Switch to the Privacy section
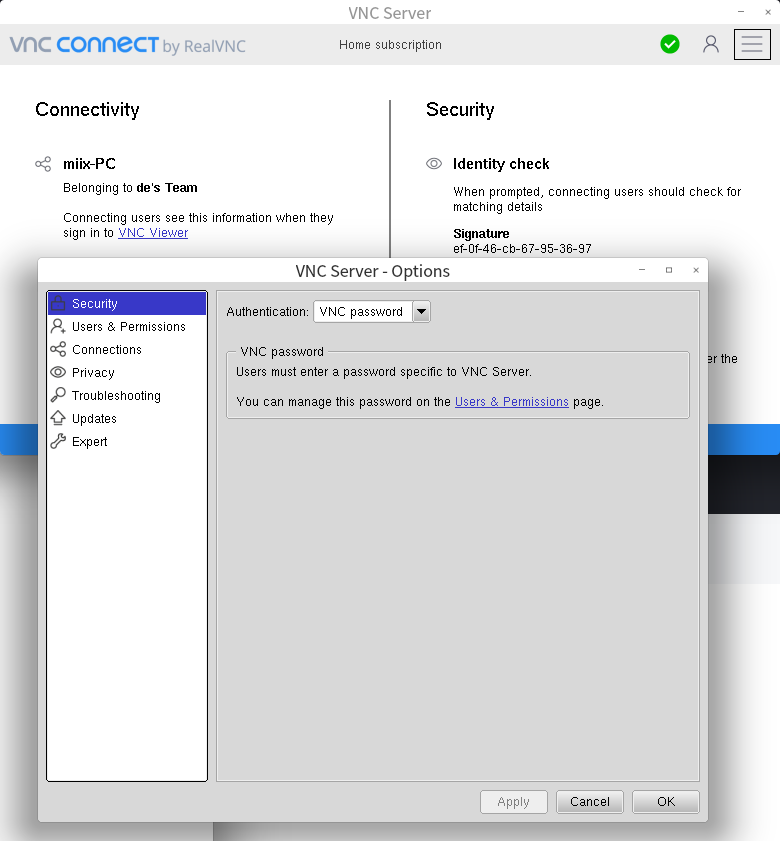Screen dimensions: 780x841 [x=127, y=372]
